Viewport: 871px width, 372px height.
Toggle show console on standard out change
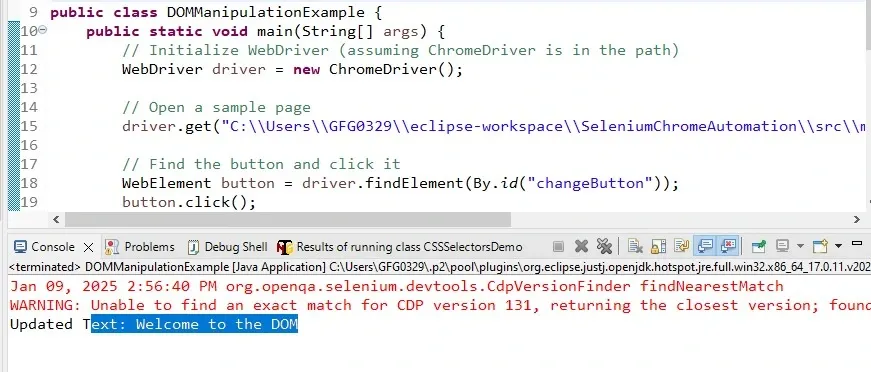pyautogui.click(x=705, y=245)
